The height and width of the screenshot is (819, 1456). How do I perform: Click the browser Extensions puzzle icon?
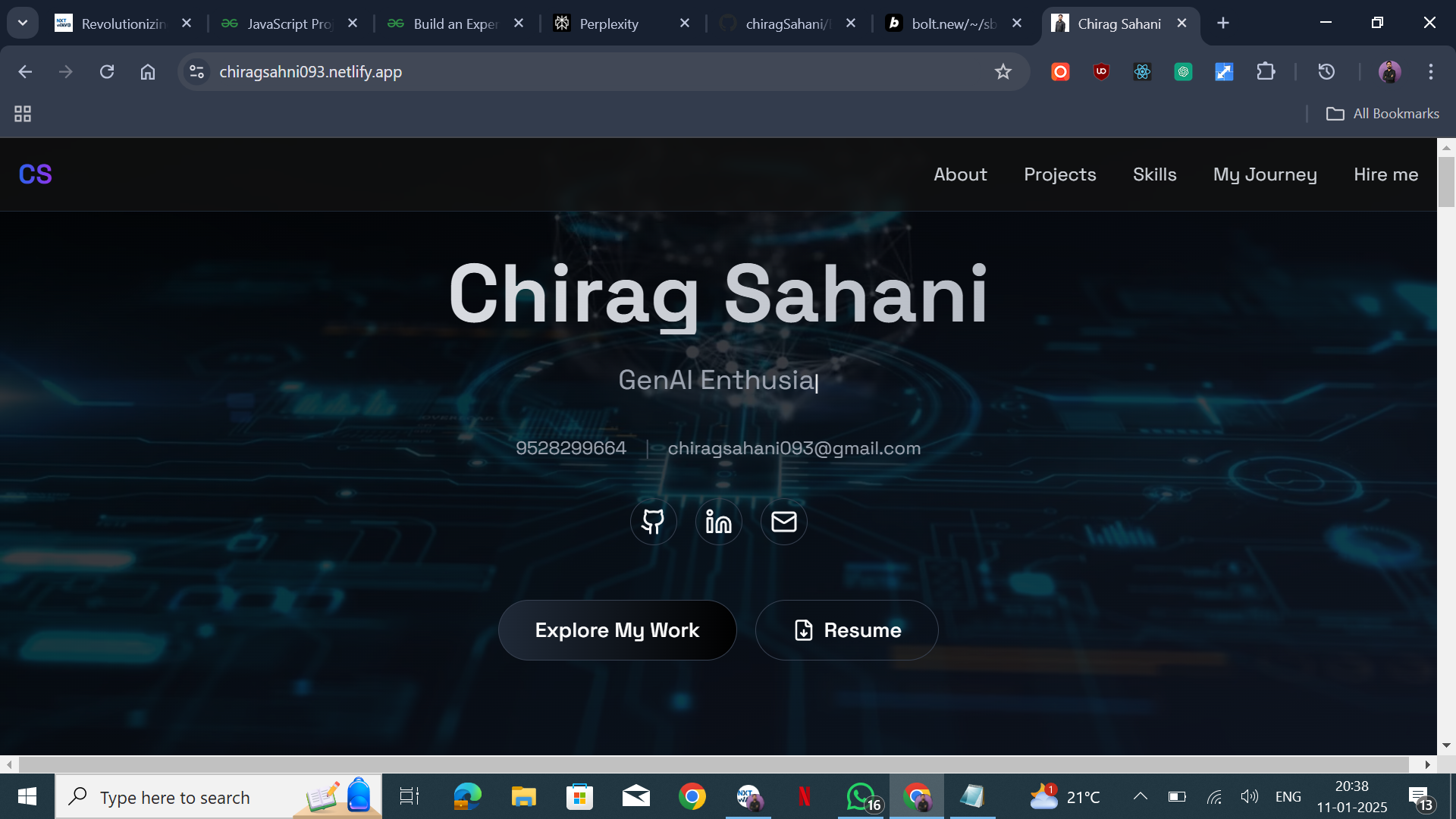pyautogui.click(x=1266, y=71)
